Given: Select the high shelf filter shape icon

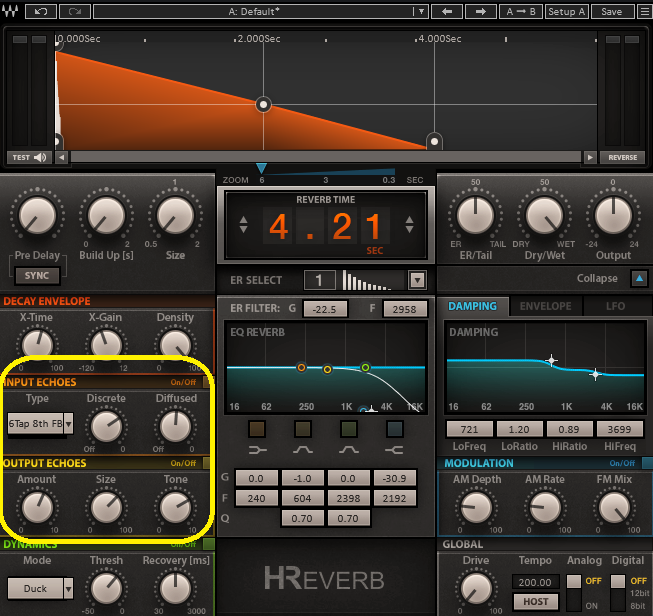Looking at the screenshot, I should coord(394,451).
